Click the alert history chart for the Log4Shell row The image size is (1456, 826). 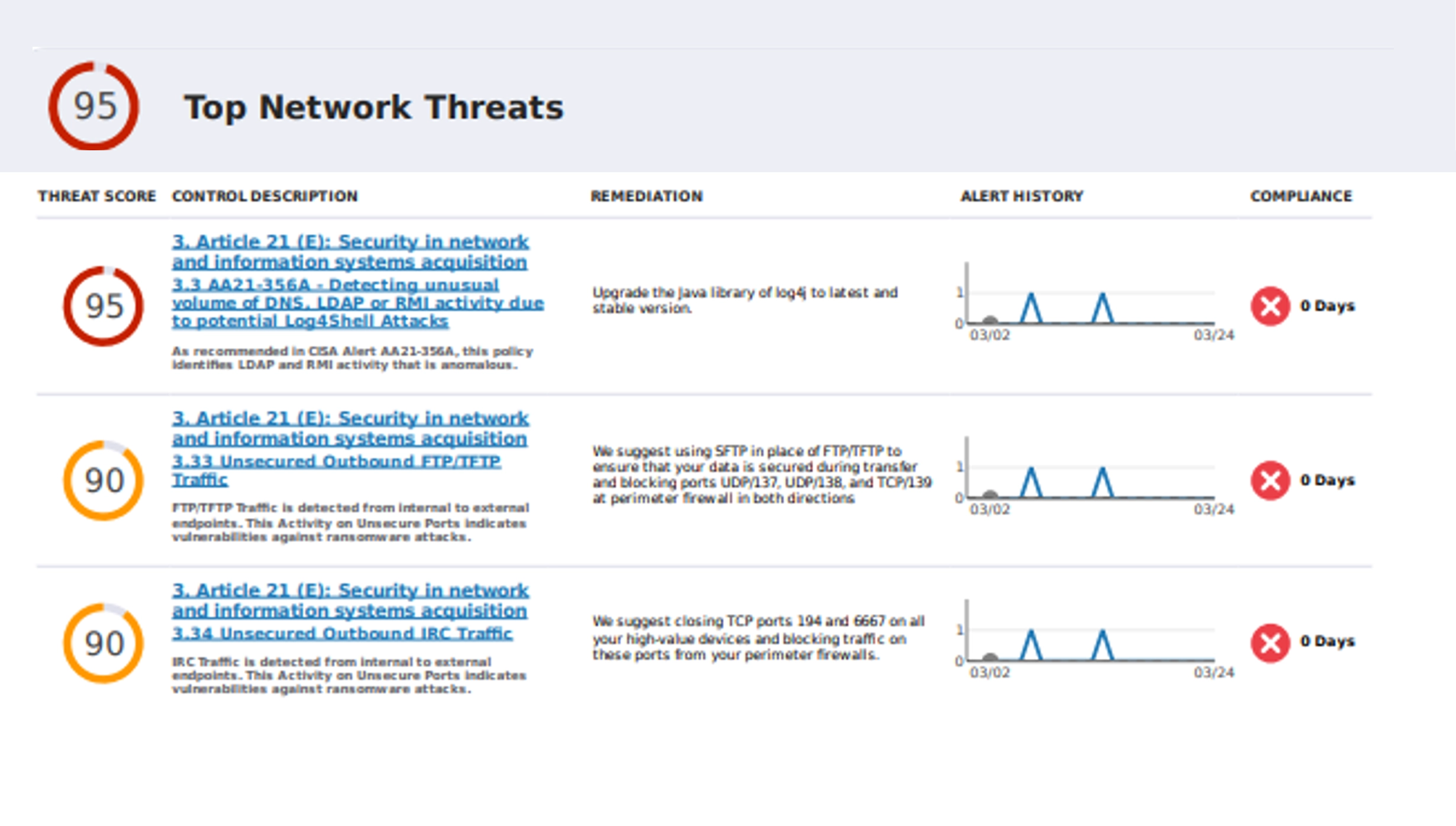pos(1090,302)
